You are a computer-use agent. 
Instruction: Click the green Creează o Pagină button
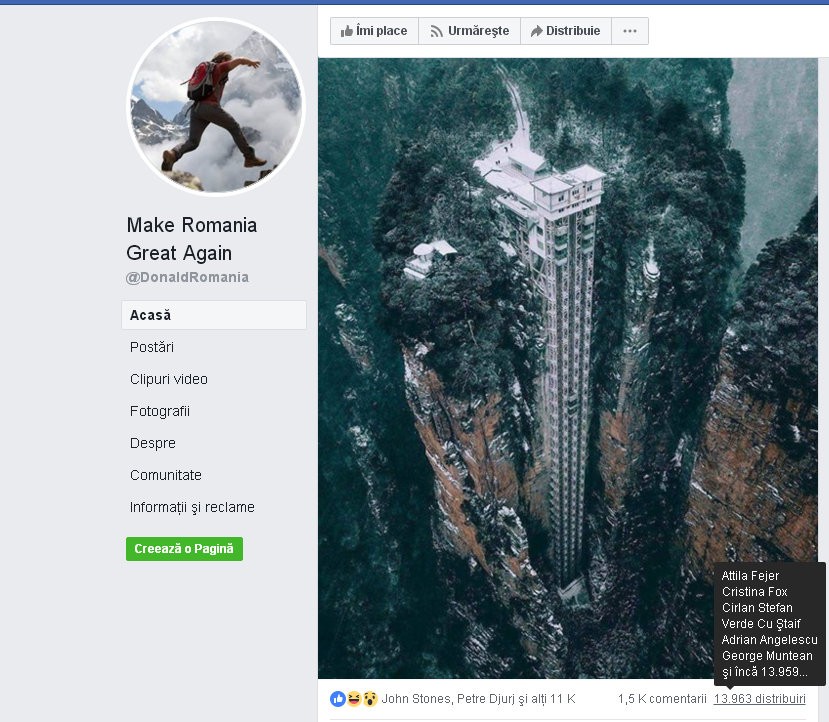(184, 549)
